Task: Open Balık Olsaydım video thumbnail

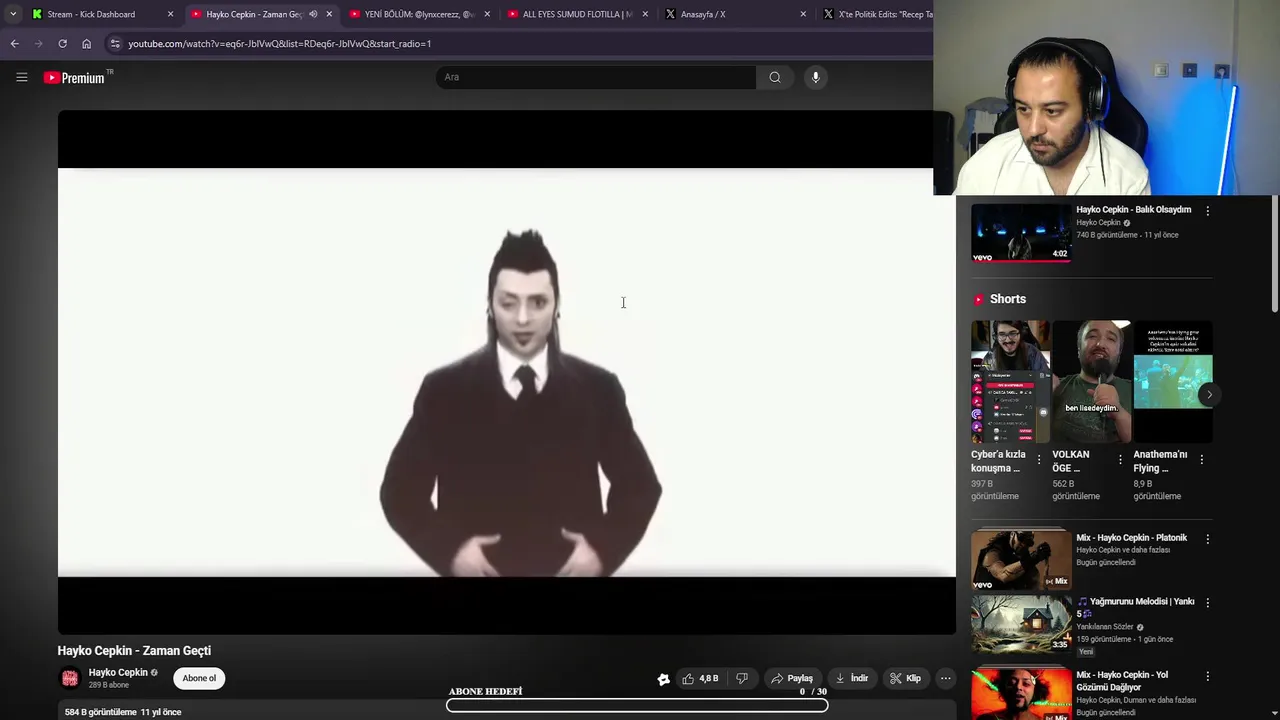Action: [x=1021, y=233]
